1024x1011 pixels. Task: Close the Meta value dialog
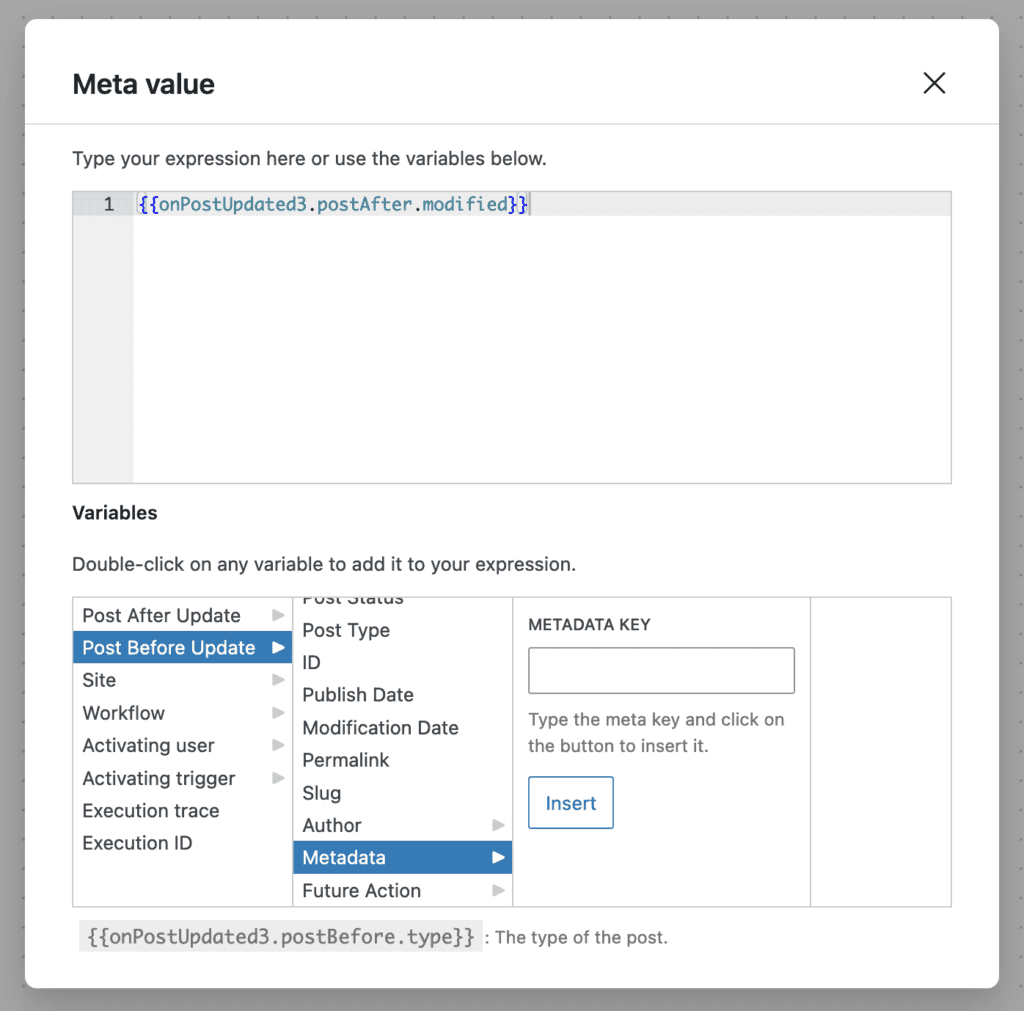tap(934, 83)
